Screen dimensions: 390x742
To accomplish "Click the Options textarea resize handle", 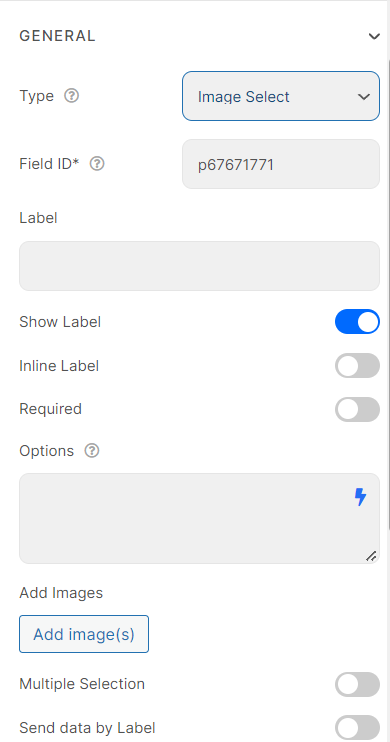I will (371, 556).
